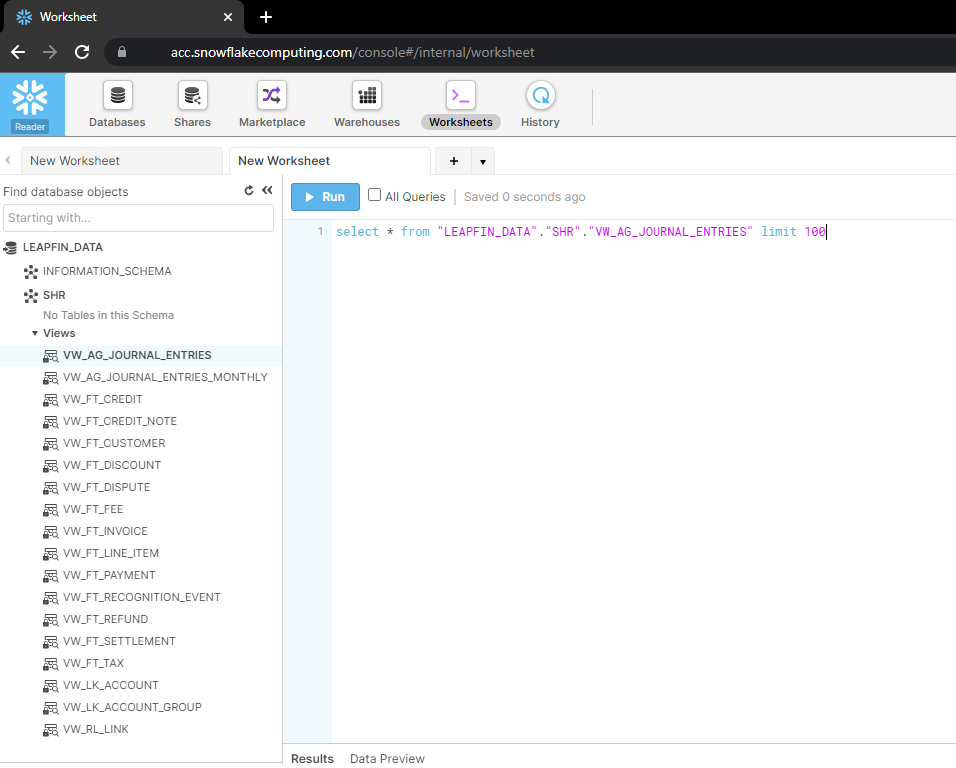Viewport: 956px width, 768px height.
Task: Select the VW_FT_LINE_ITEM view
Action: coord(111,553)
